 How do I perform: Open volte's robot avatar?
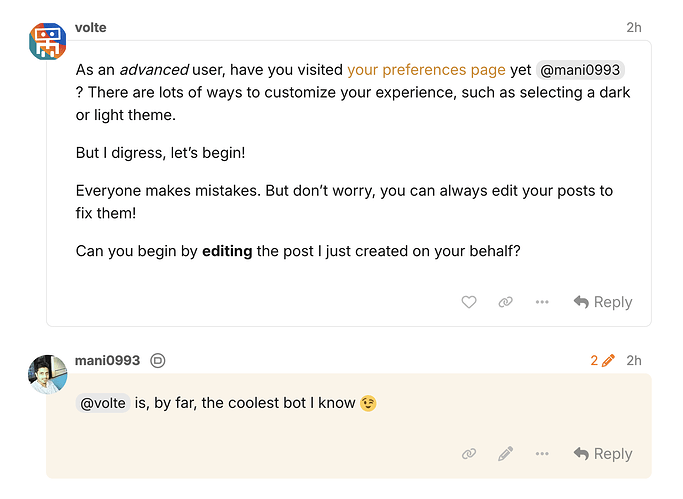(47, 42)
